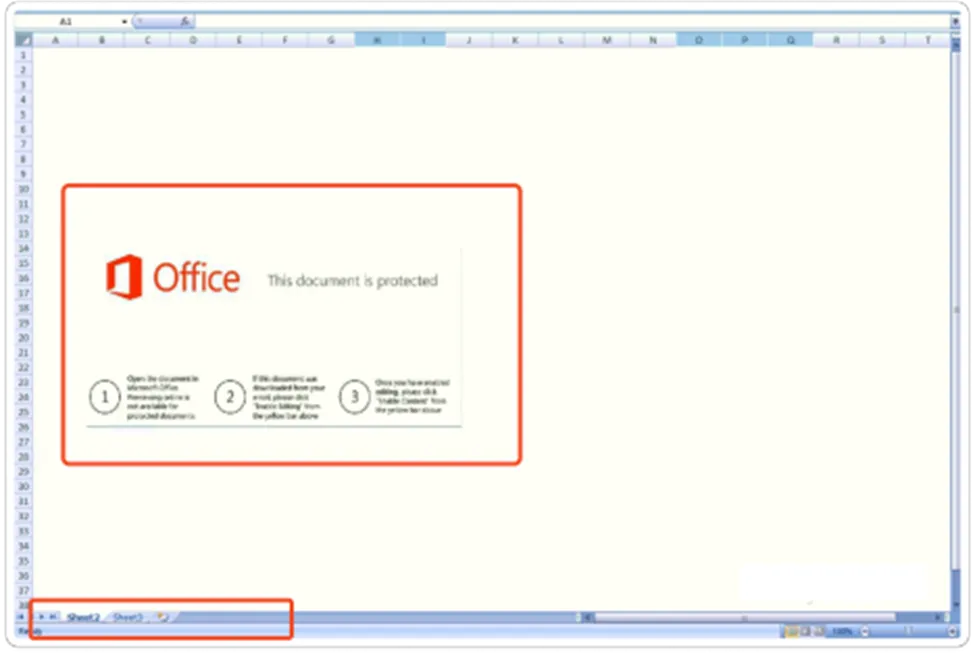Switch to the Sheet2 tab
Screen dimensions: 975x655
(x=83, y=617)
